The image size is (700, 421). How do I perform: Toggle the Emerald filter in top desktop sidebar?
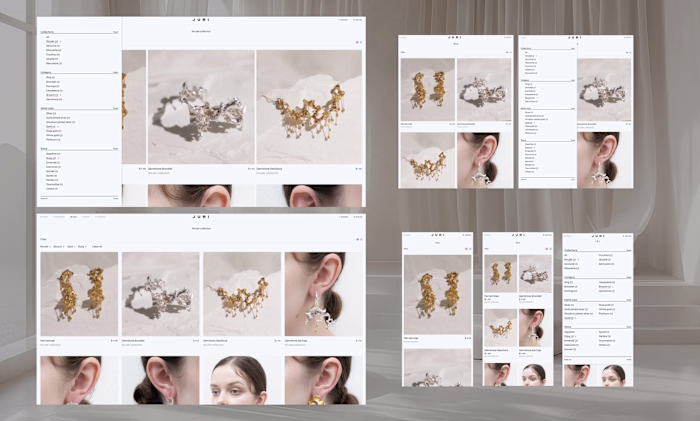point(53,163)
